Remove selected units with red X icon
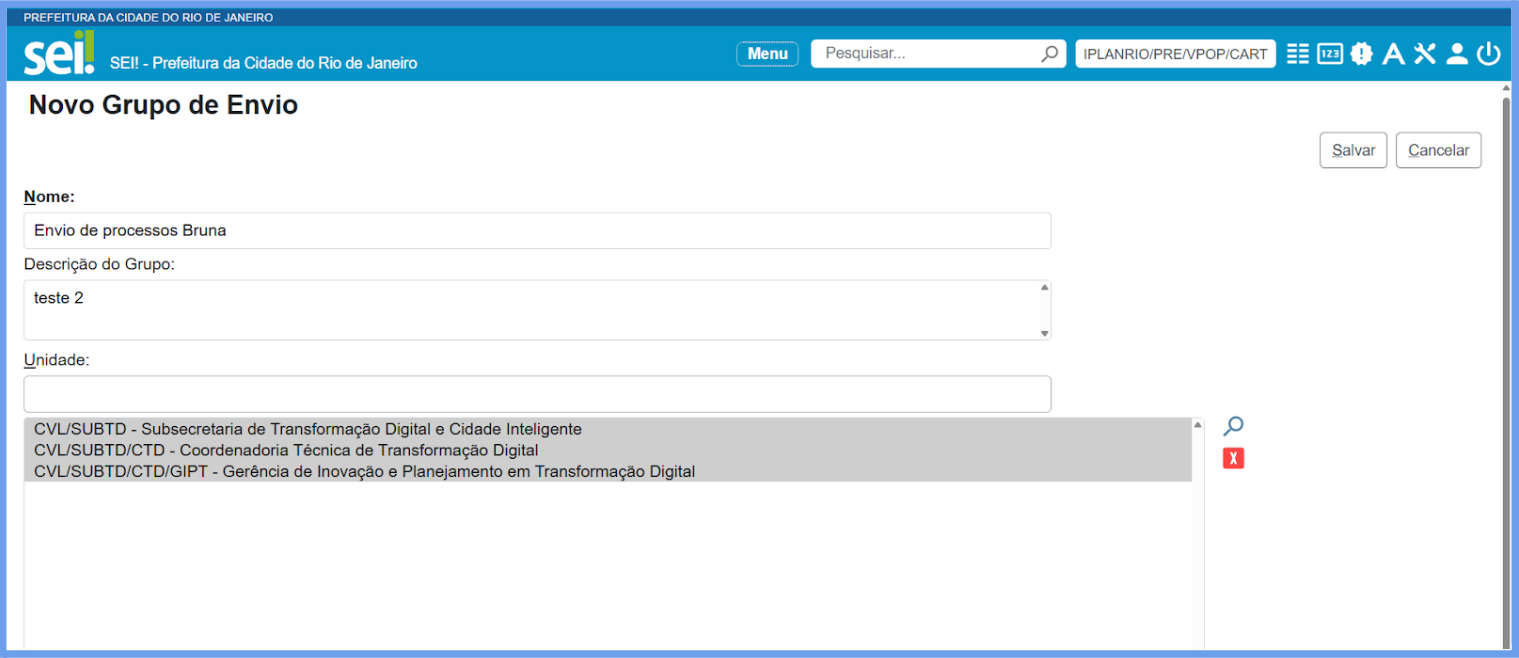Viewport: 1519px width, 658px height. click(x=1233, y=459)
